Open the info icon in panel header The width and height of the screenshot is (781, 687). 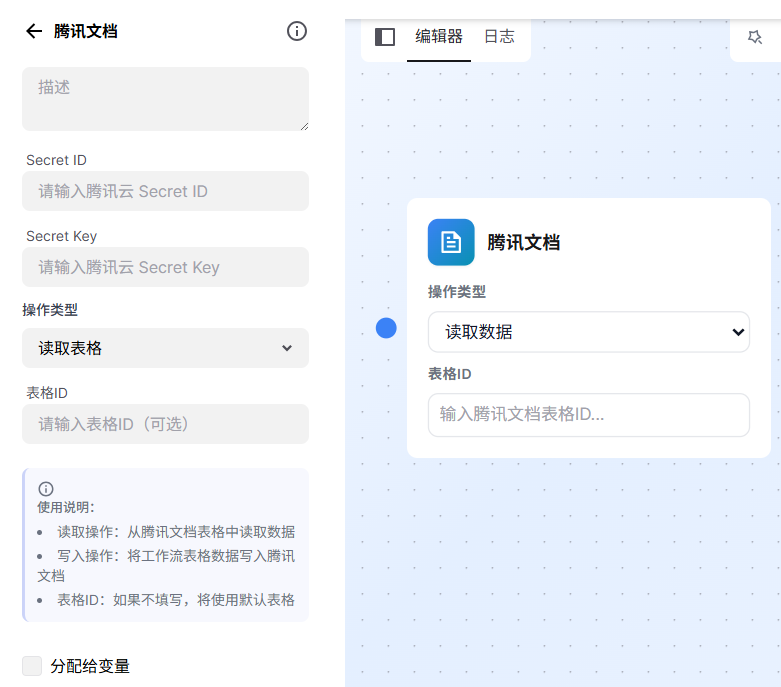click(297, 31)
